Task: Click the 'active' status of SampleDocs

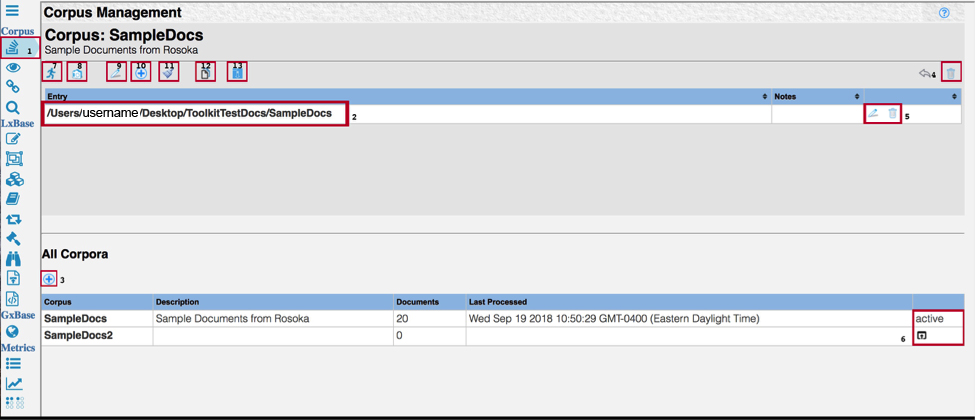Action: [x=929, y=319]
